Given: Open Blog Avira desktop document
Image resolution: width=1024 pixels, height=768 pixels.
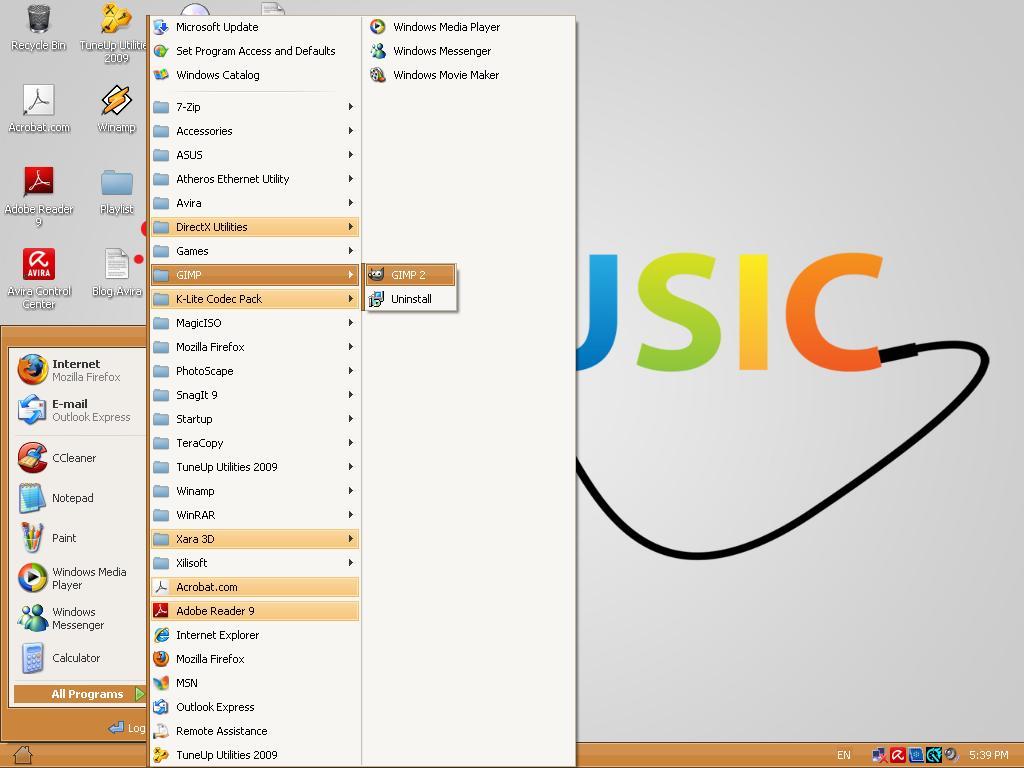Looking at the screenshot, I should click(118, 272).
